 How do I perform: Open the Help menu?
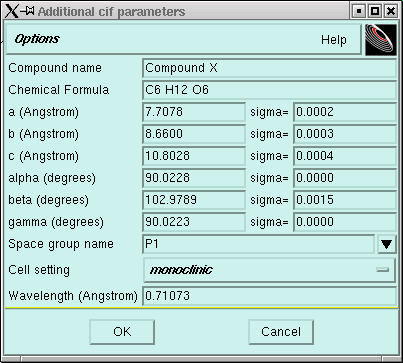(334, 40)
